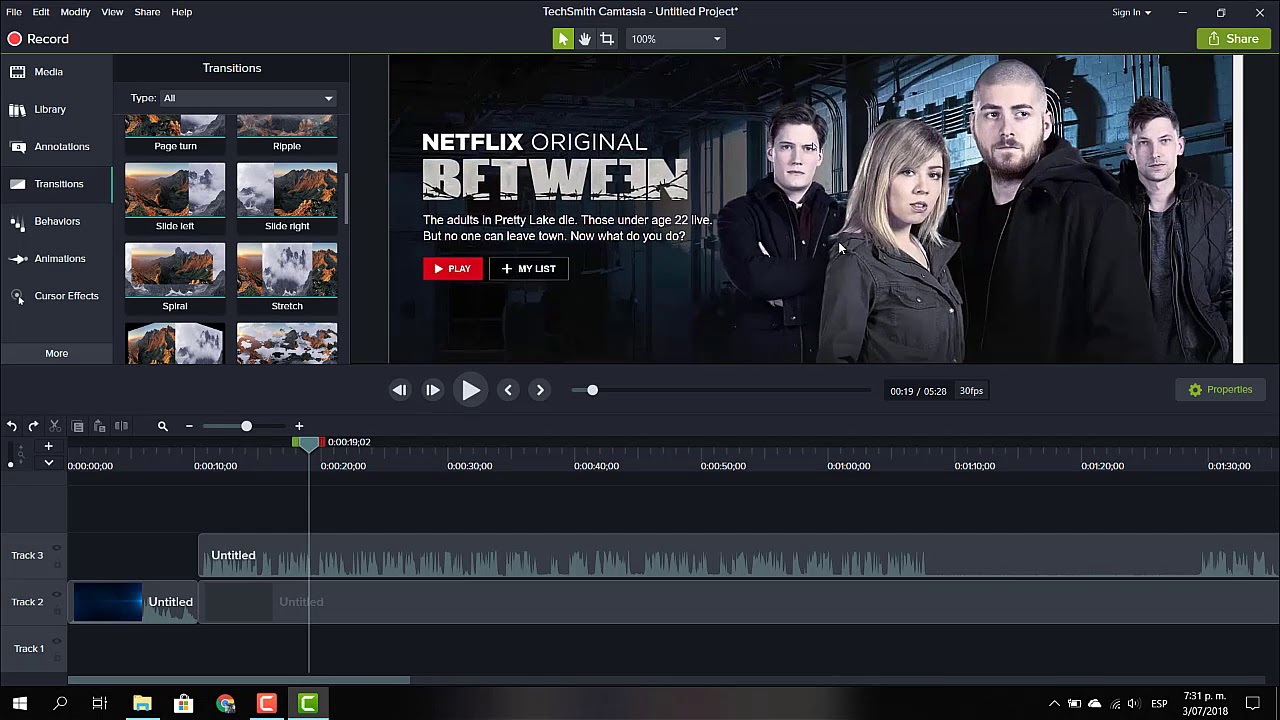Viewport: 1280px width, 720px height.
Task: Click the More button in sidebar
Action: coord(56,353)
